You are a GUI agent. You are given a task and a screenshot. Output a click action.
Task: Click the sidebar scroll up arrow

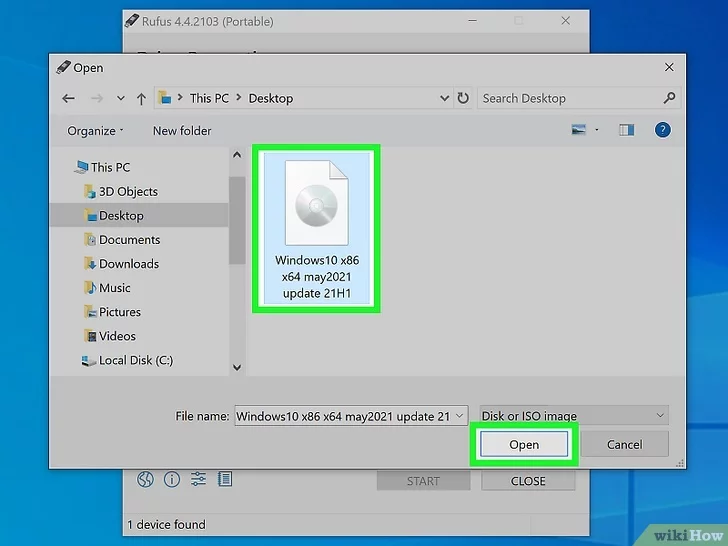pos(237,155)
